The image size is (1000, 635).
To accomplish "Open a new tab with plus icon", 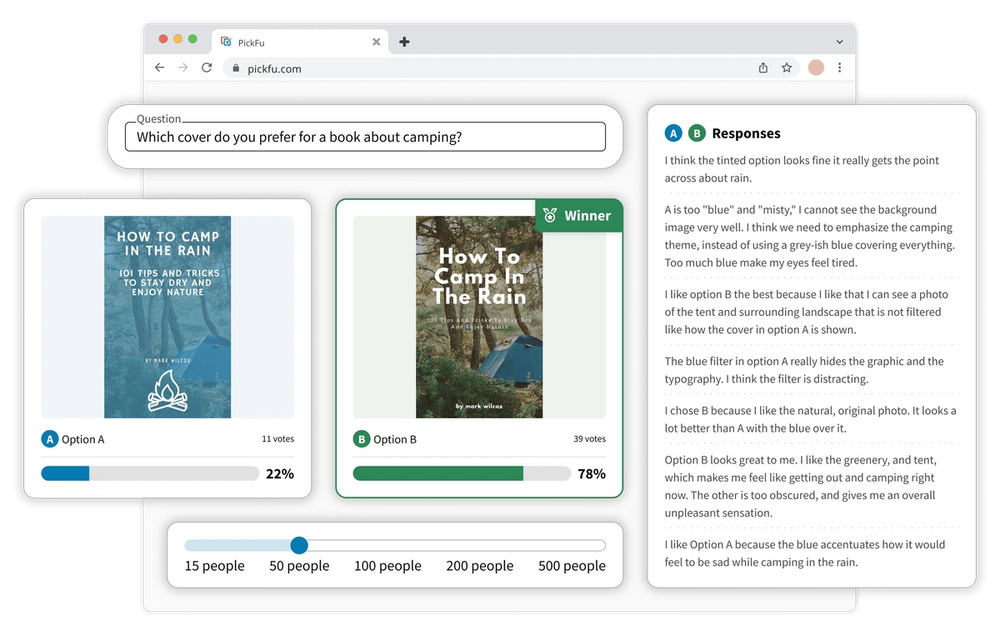I will (x=404, y=42).
